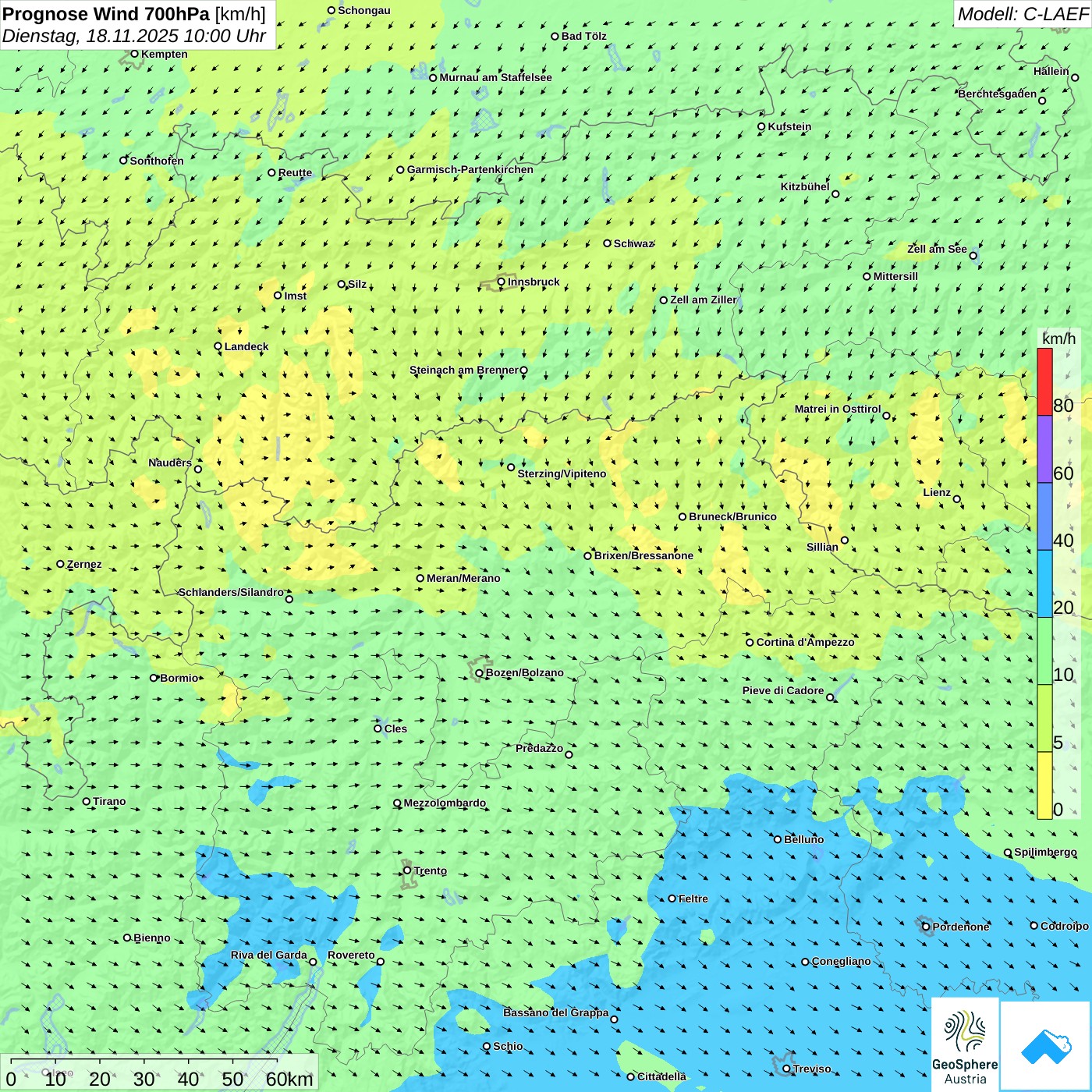
Task: Select the Pordenone city label
Action: point(961,927)
